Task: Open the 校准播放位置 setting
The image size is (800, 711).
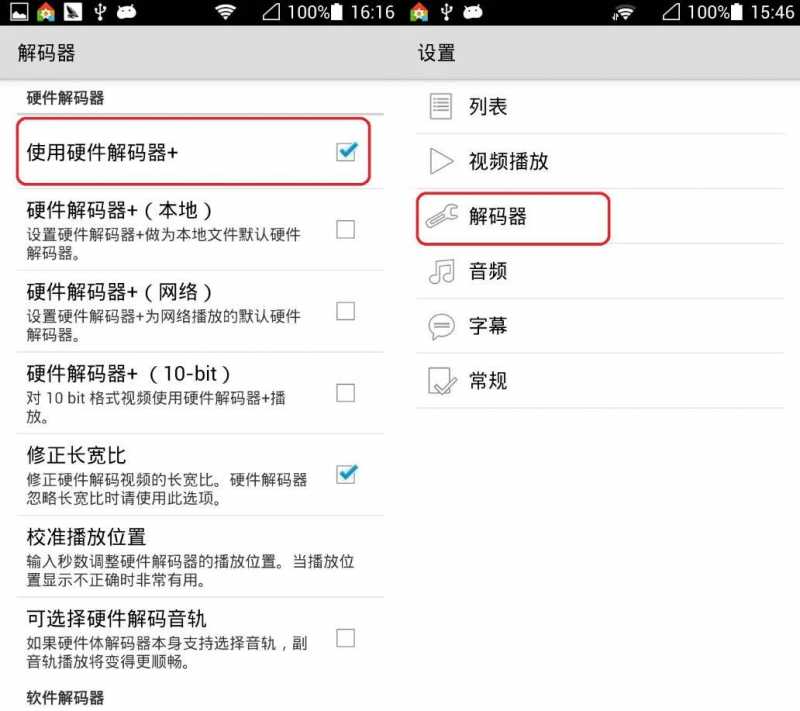Action: (x=200, y=556)
